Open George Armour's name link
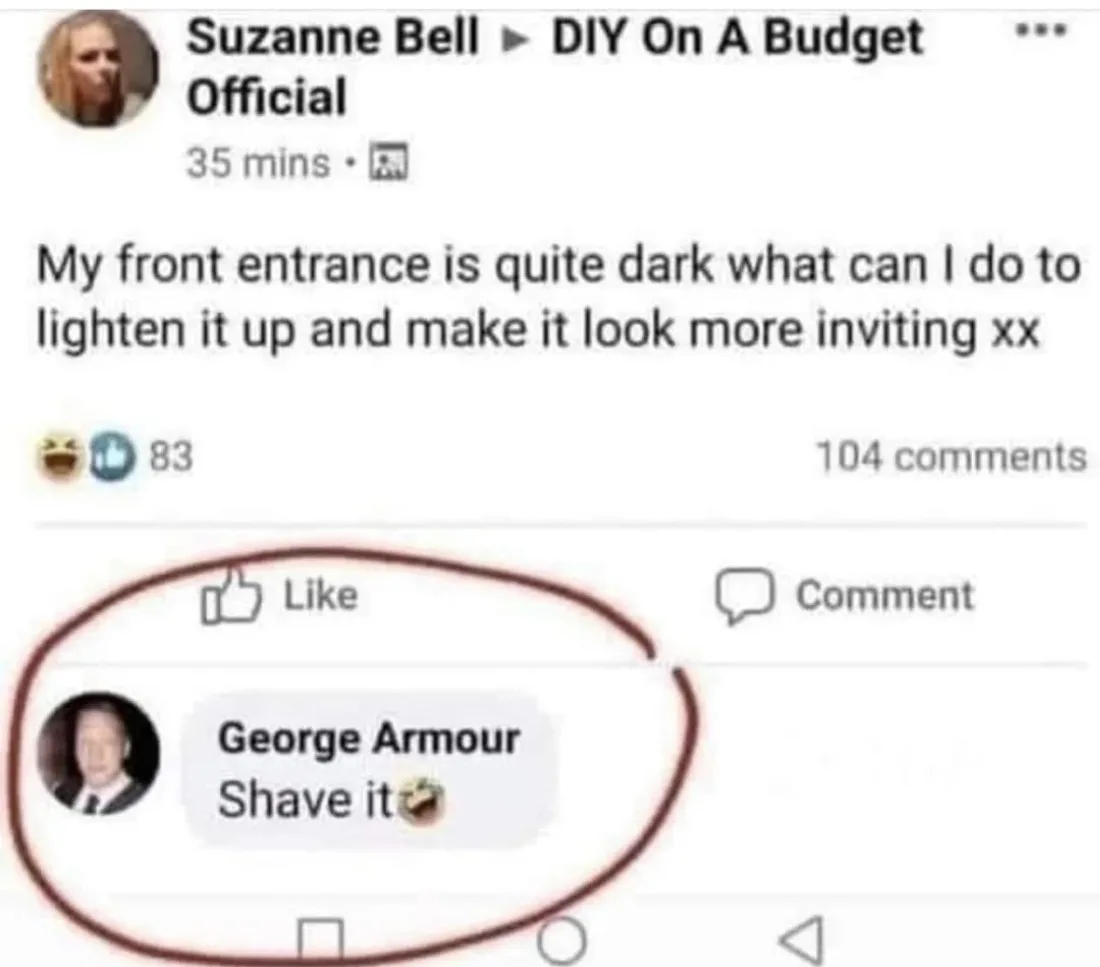This screenshot has height=967, width=1100. point(369,738)
